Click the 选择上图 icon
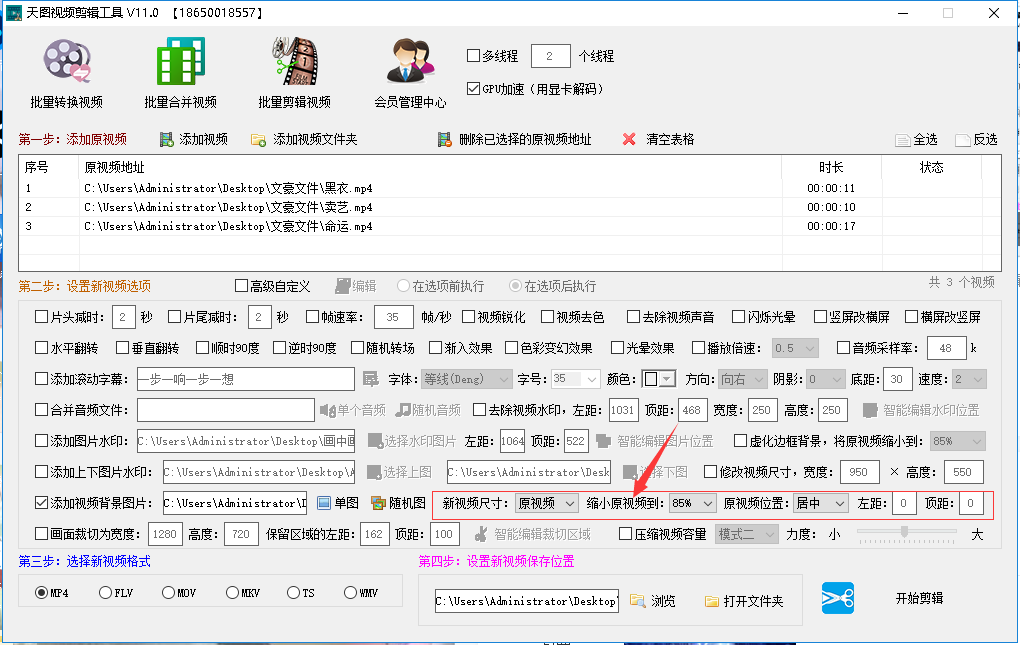Screen dimensions: 1020x645 point(374,472)
